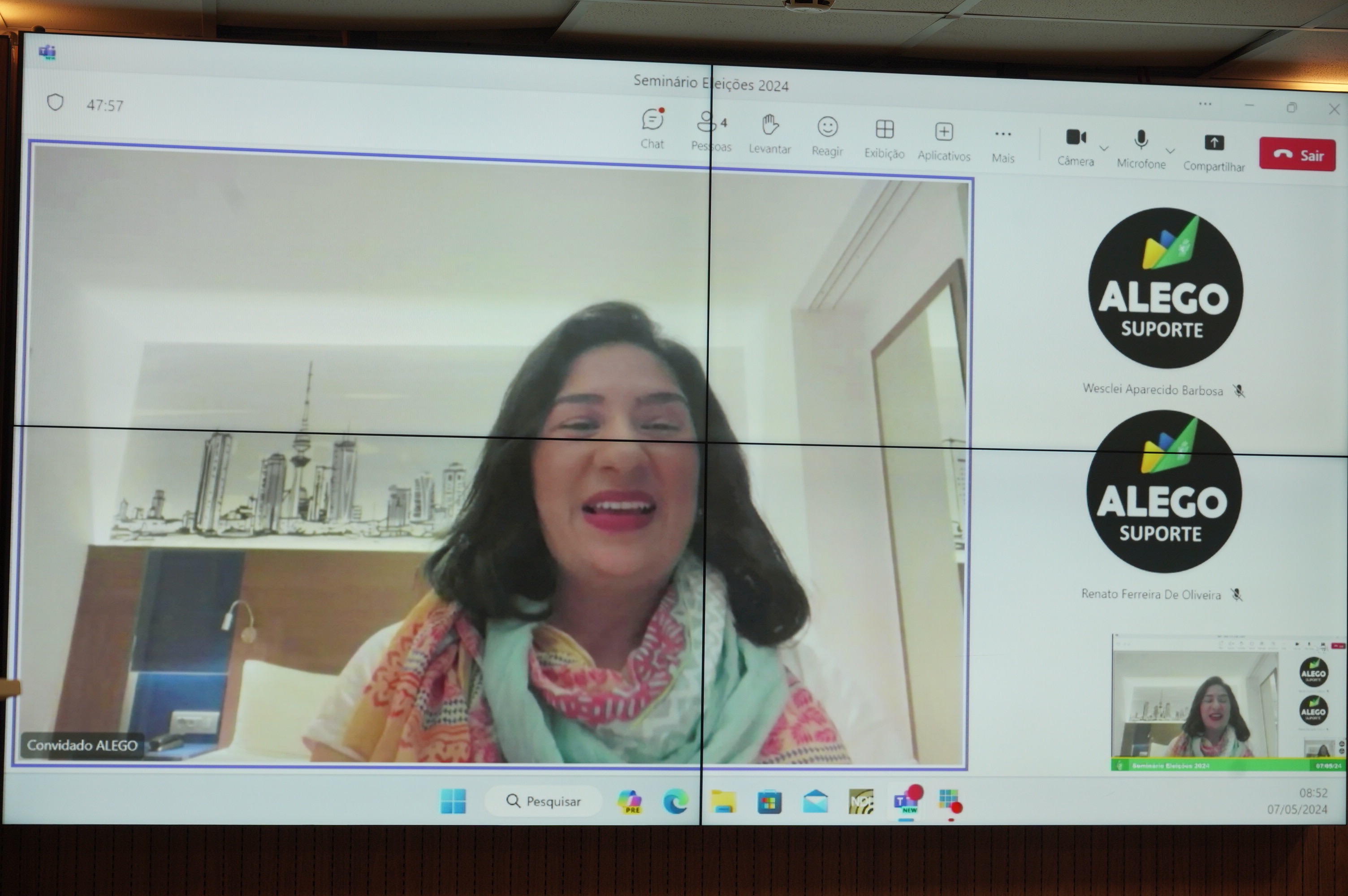This screenshot has height=896, width=1348.
Task: Expand the microphone options chevron
Action: coord(1170,151)
